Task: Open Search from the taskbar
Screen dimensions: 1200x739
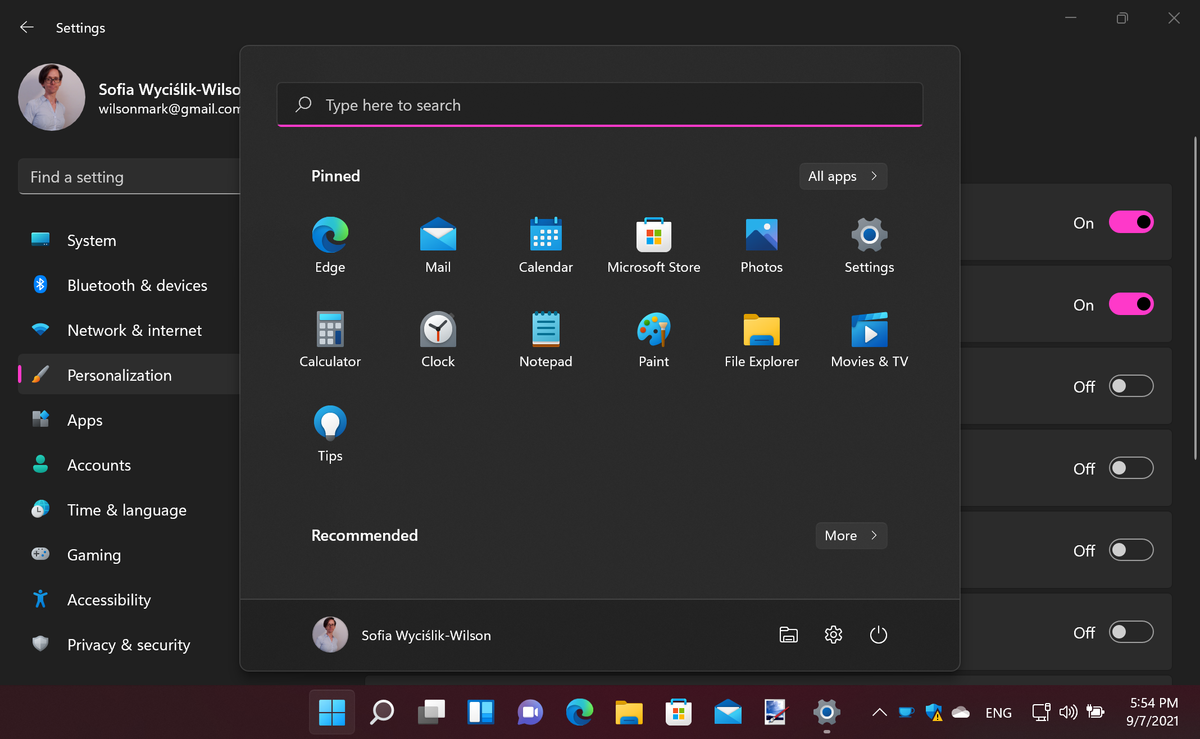Action: (x=381, y=712)
